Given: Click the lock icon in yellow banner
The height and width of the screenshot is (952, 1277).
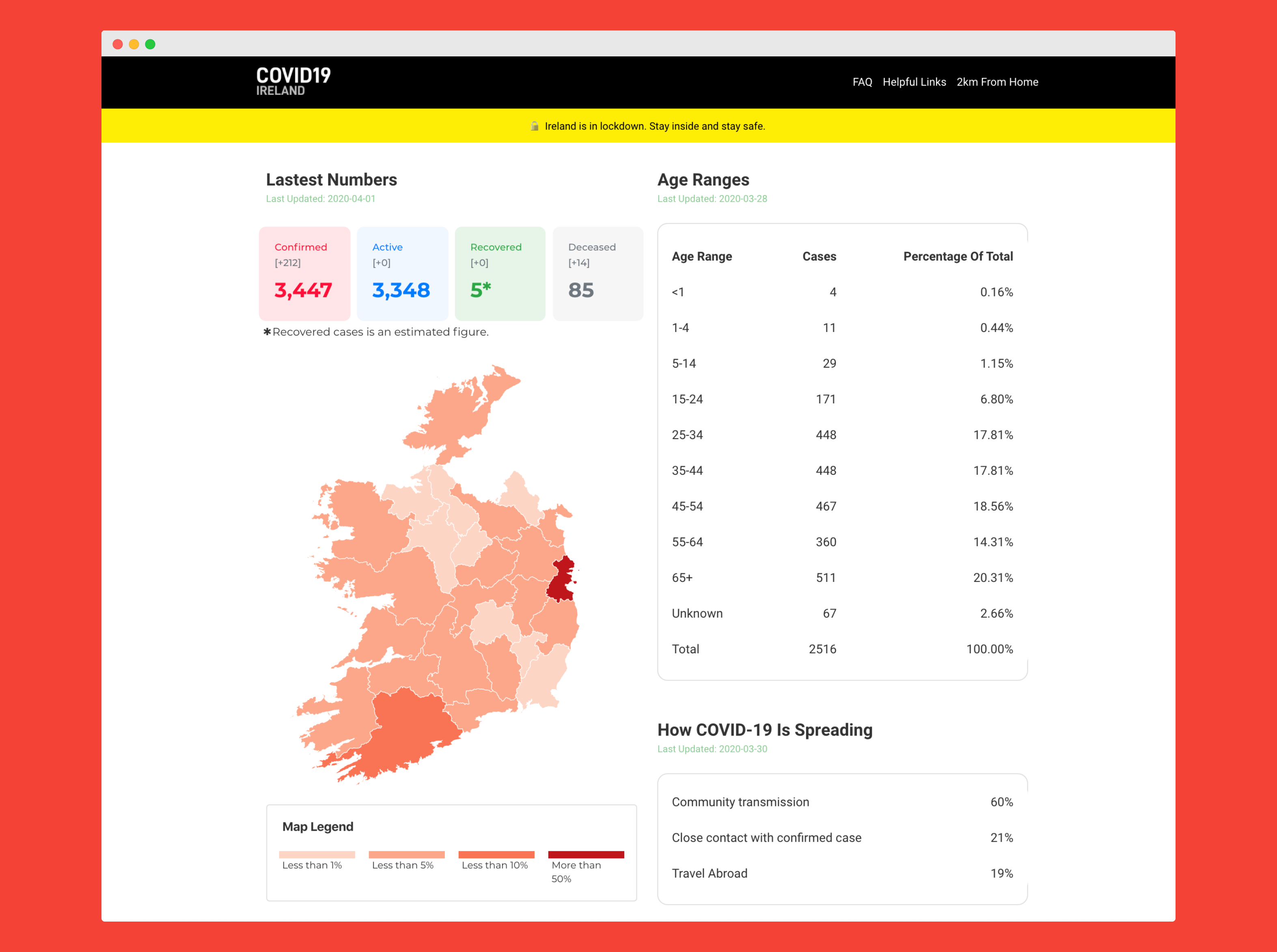Looking at the screenshot, I should (534, 126).
